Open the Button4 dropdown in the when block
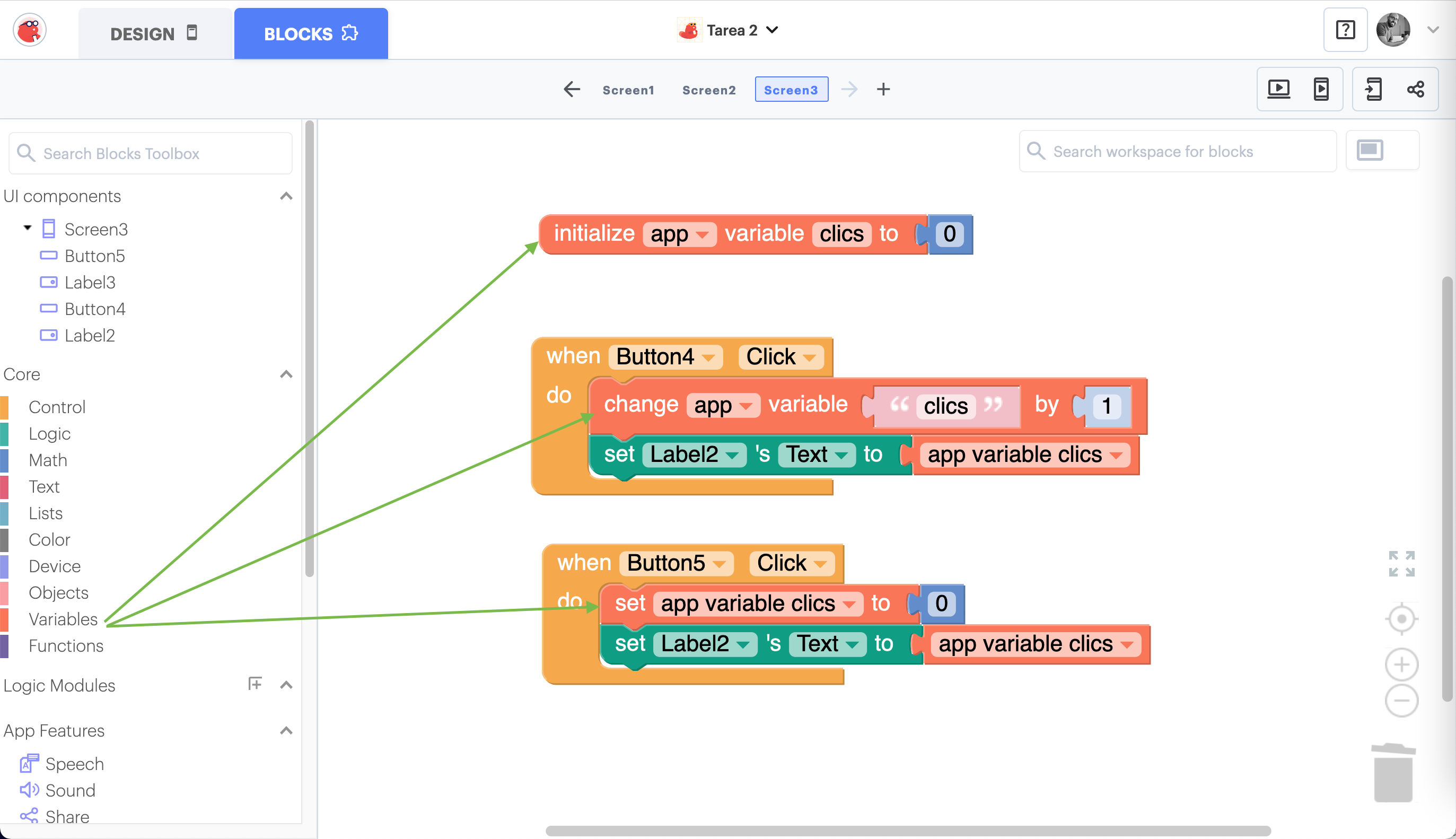 pyautogui.click(x=709, y=357)
